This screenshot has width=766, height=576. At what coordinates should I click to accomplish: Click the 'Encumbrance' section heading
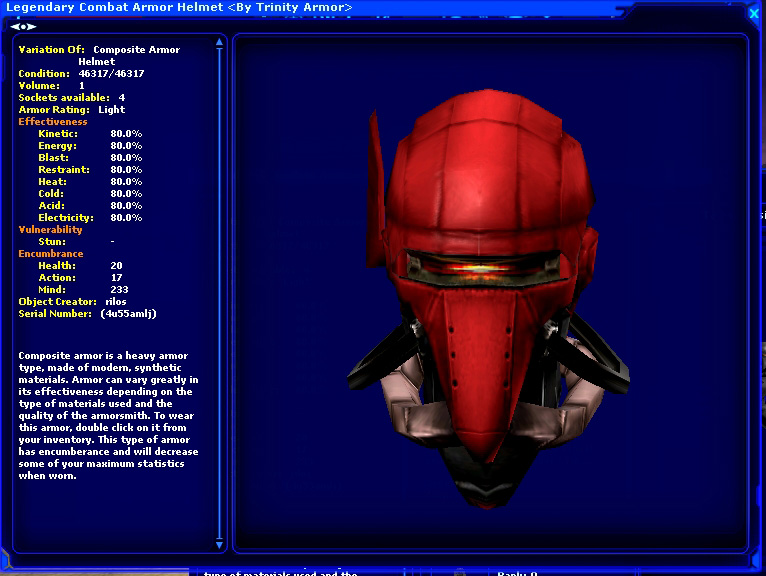click(x=51, y=254)
